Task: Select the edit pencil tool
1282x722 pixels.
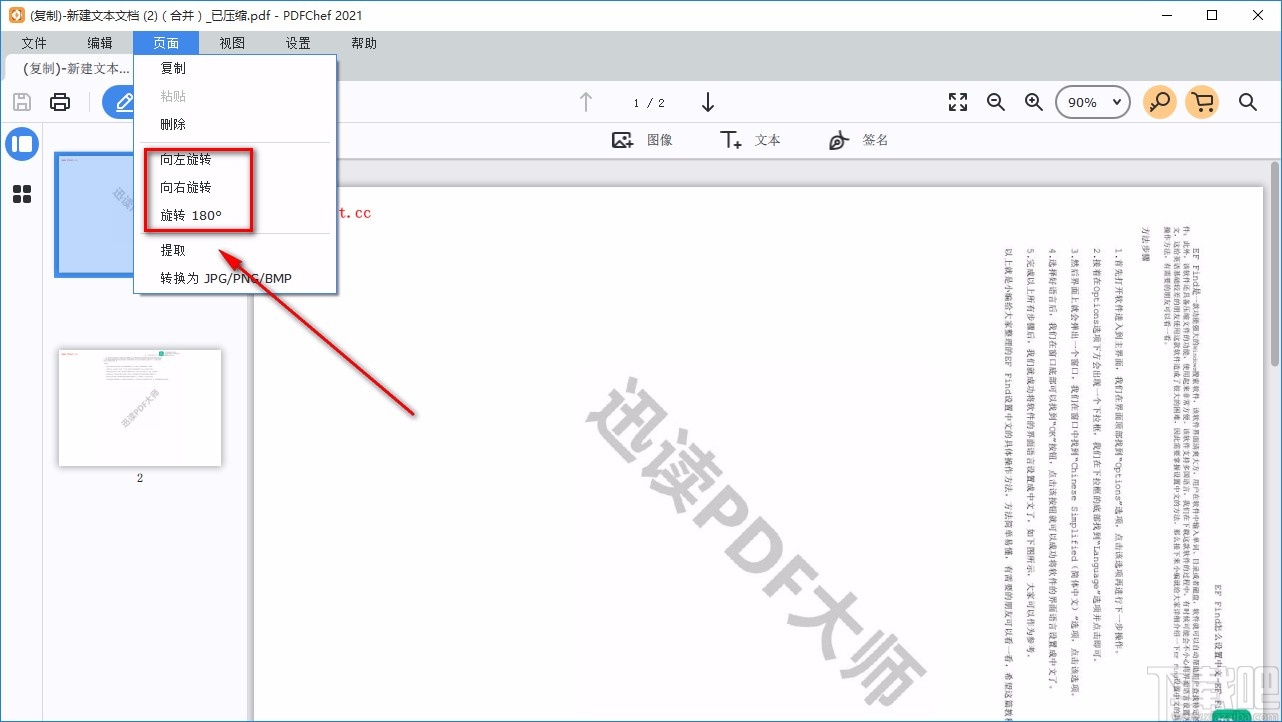Action: pos(123,101)
